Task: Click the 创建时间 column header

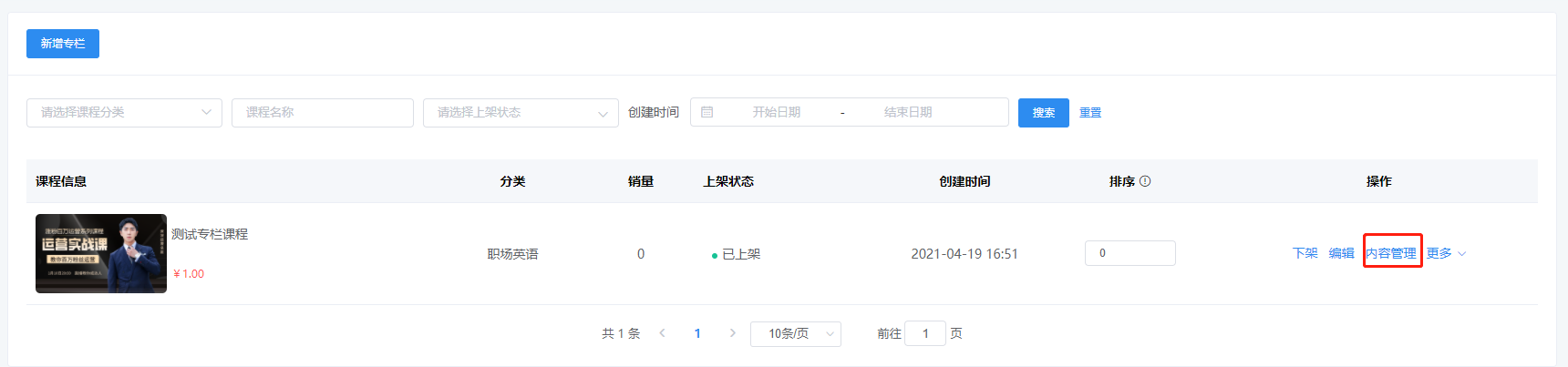Action: (965, 181)
